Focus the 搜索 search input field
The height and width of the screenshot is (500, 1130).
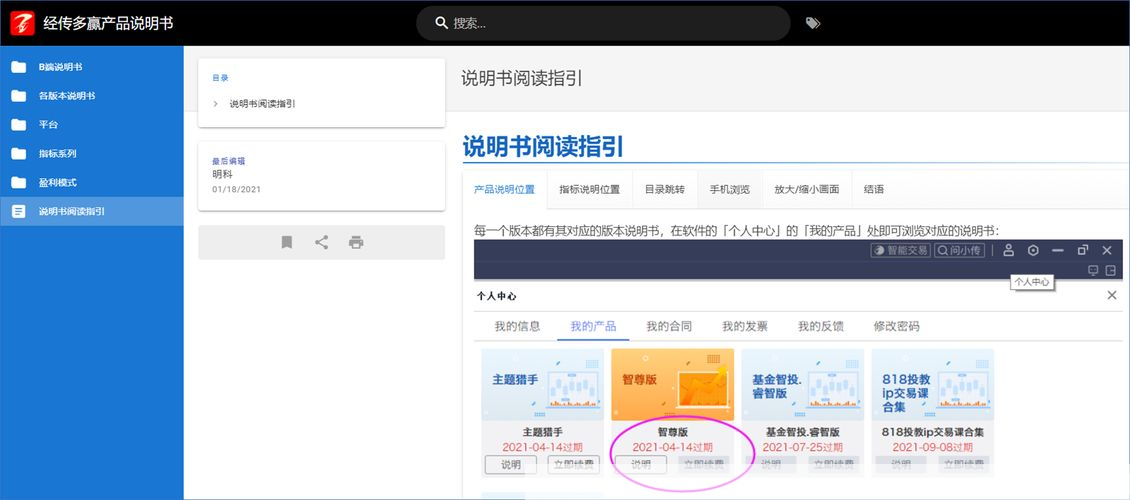pos(603,23)
